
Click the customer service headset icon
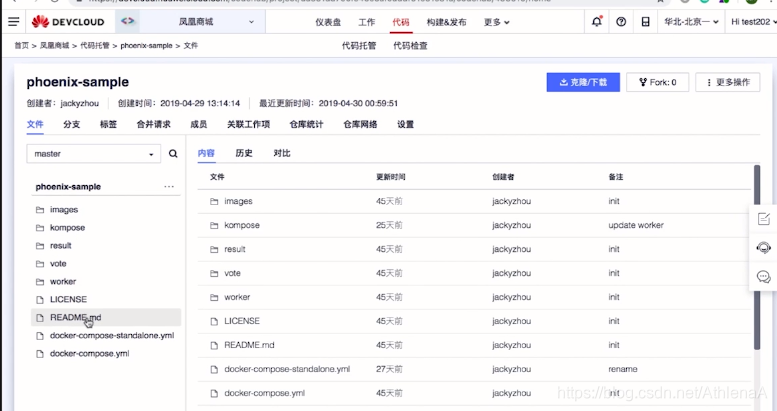[x=764, y=247]
